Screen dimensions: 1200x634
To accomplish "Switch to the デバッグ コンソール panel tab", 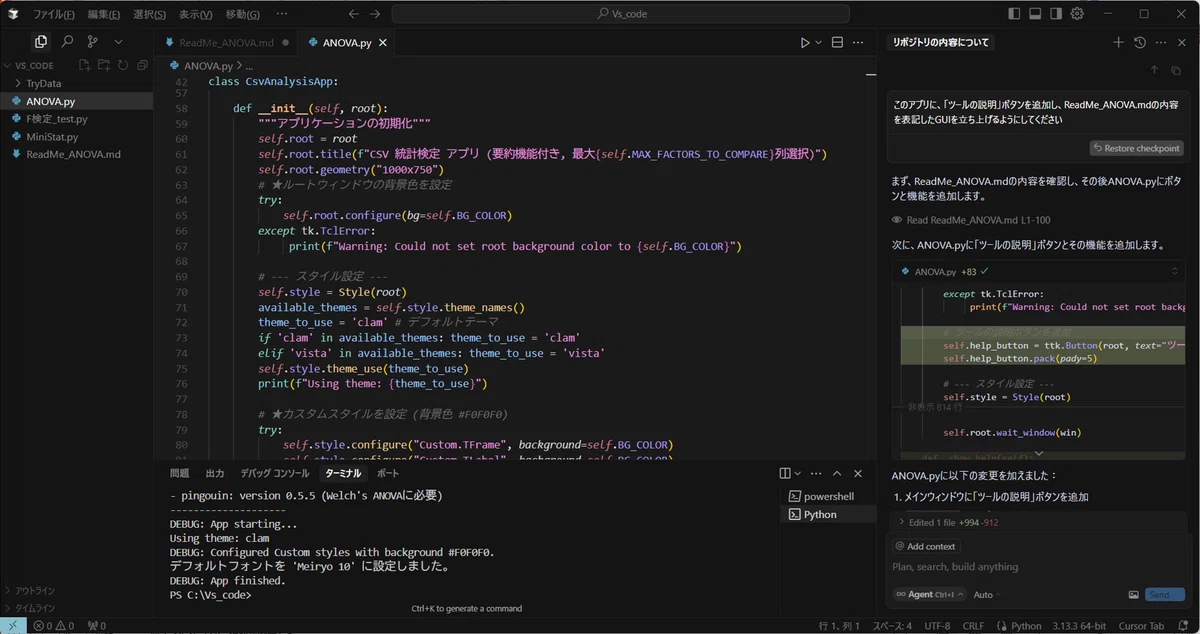I will [x=275, y=473].
